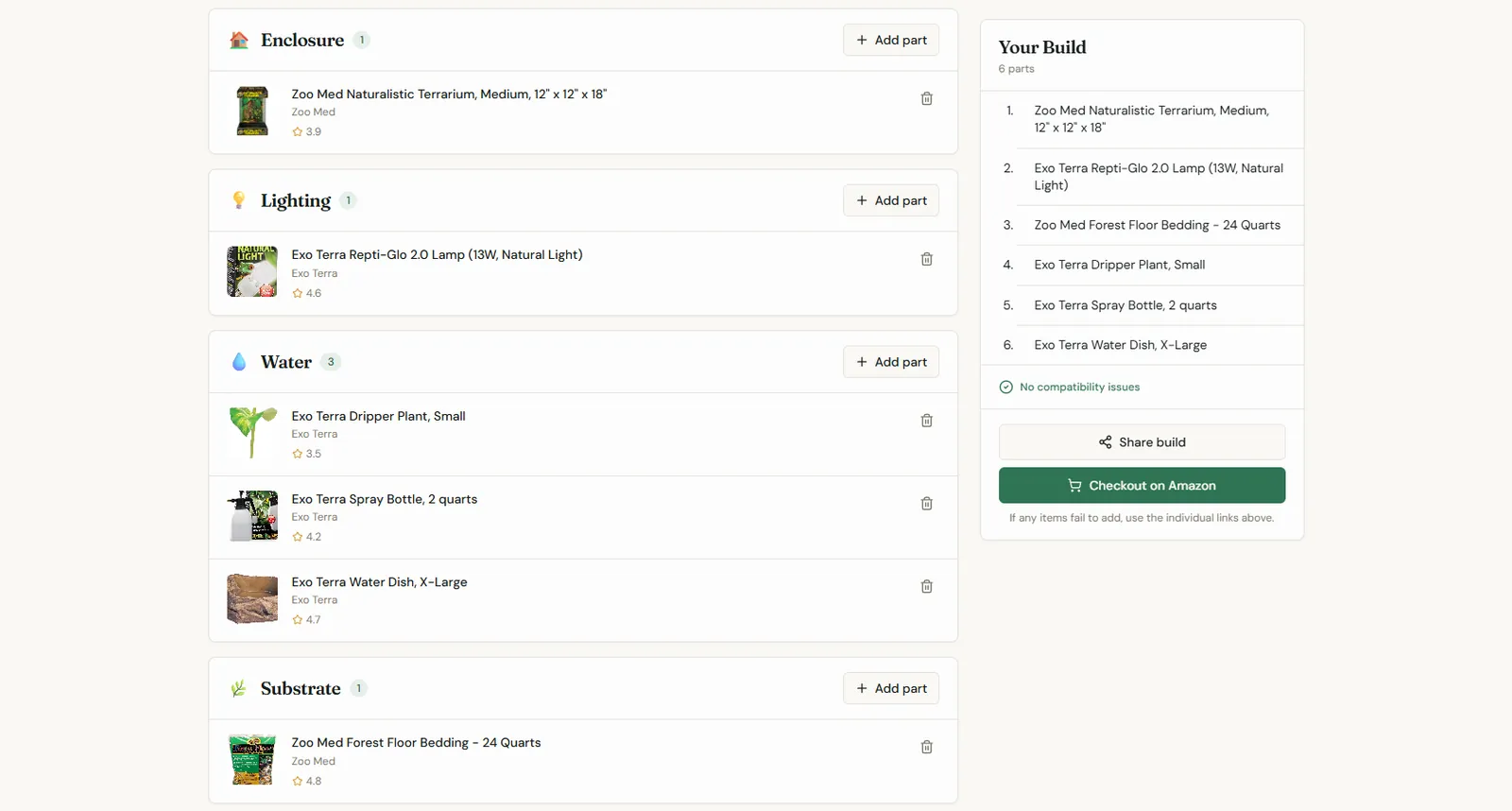Click star rating 4.6 on Repti-Glo lamp
Viewport: 1512px width, 811px height.
click(x=306, y=293)
